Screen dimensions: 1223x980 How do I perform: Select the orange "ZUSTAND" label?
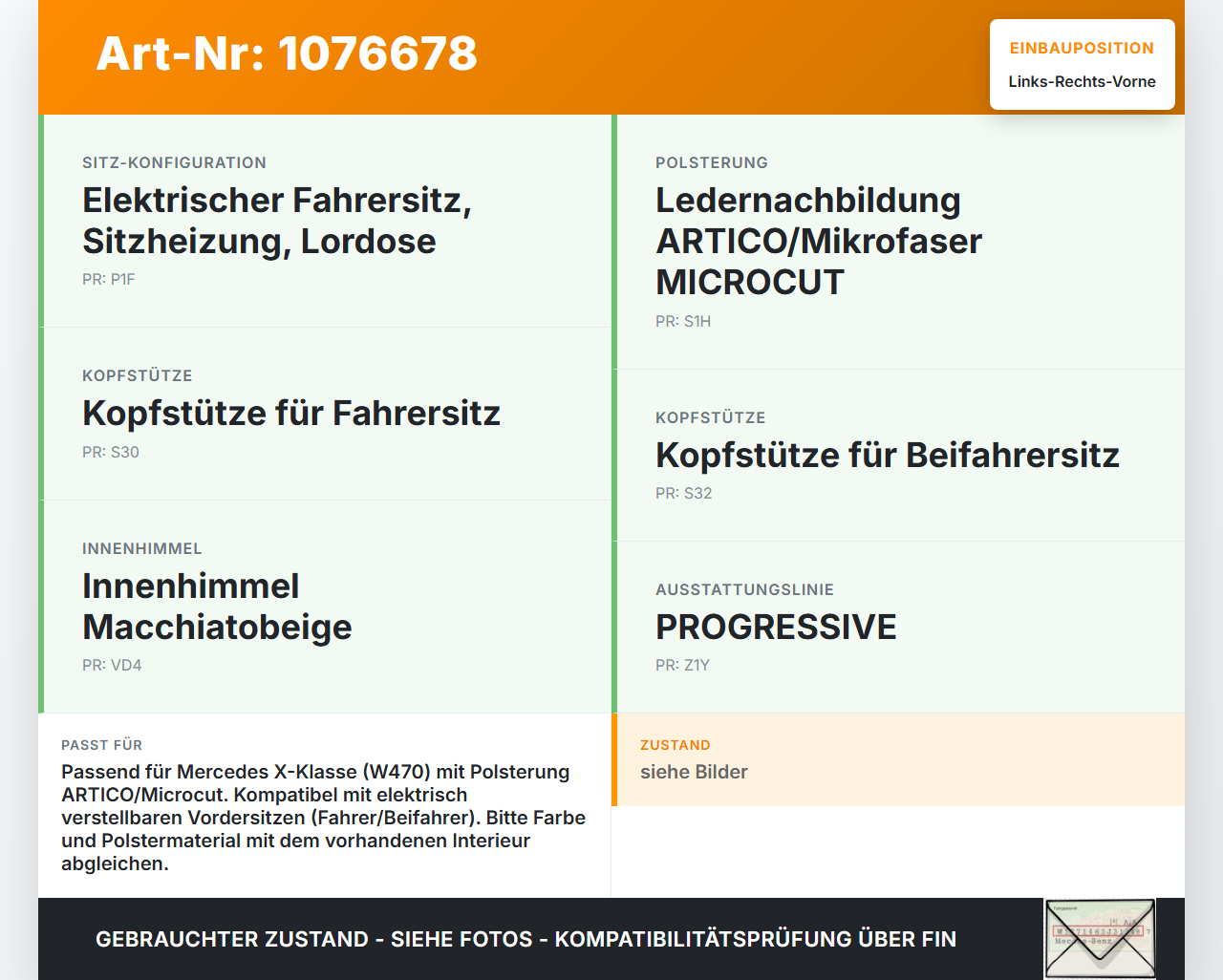pyautogui.click(x=676, y=745)
